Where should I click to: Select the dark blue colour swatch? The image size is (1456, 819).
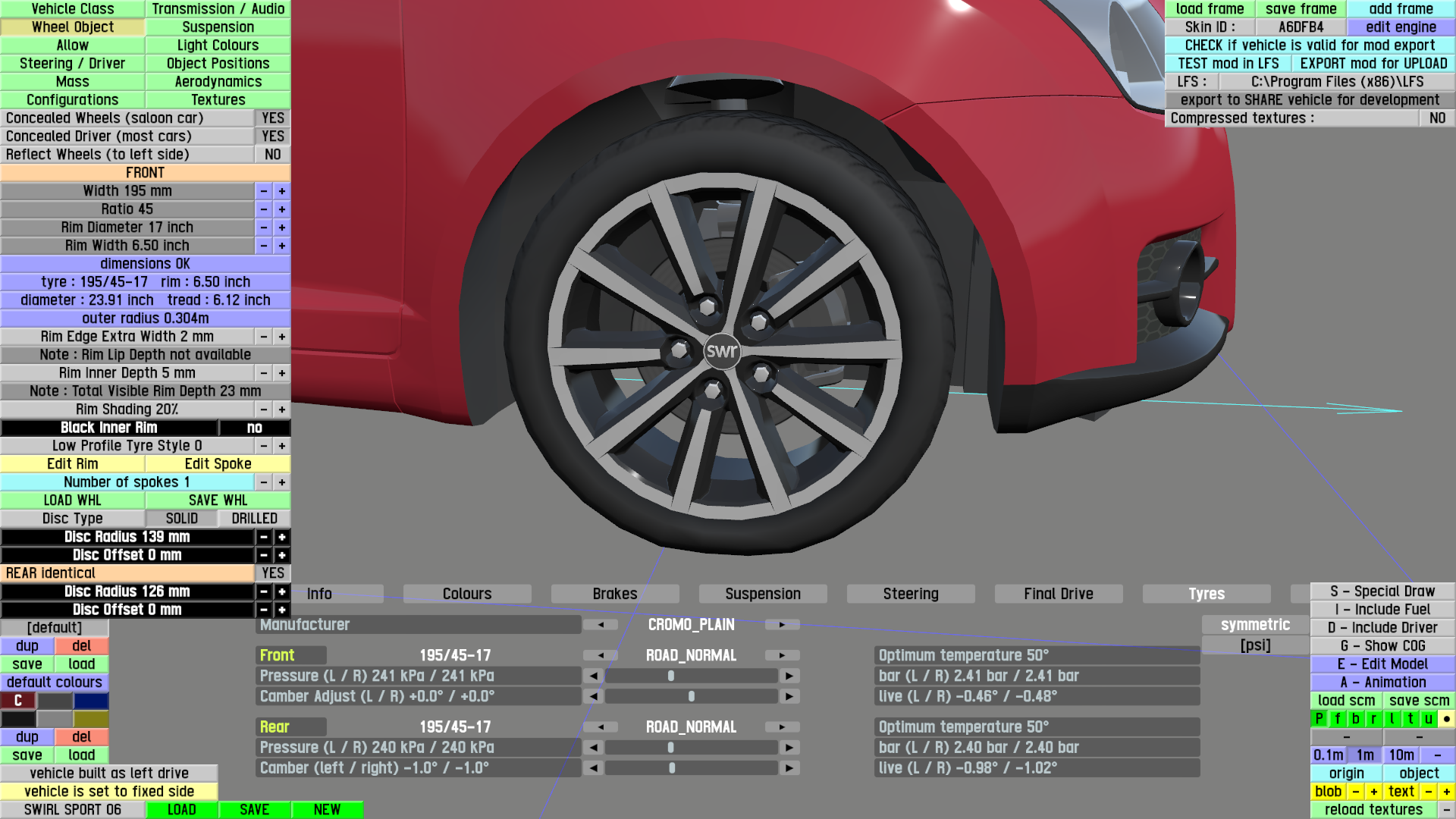tap(91, 701)
